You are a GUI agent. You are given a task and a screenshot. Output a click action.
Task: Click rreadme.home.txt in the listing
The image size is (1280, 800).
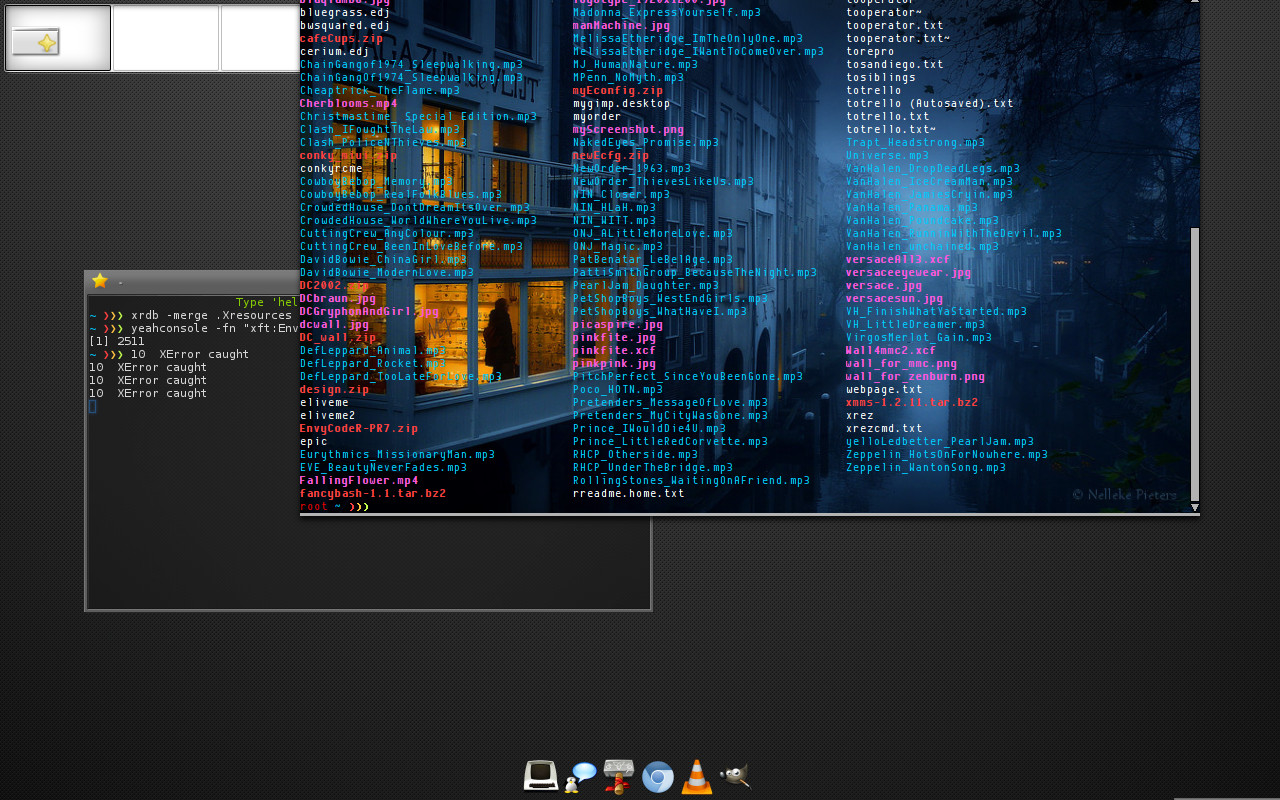628,493
